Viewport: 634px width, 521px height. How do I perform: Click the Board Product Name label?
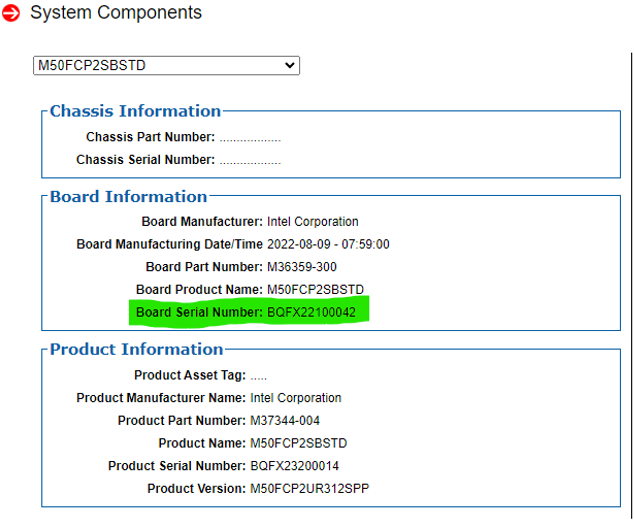pyautogui.click(x=199, y=290)
